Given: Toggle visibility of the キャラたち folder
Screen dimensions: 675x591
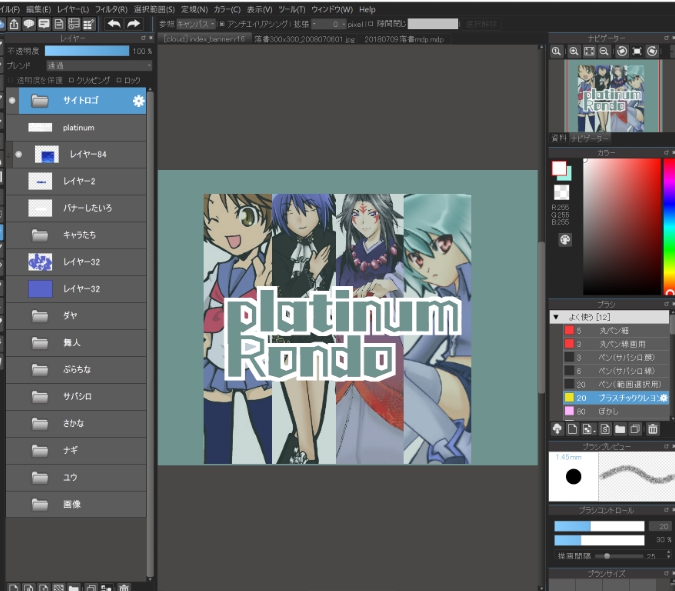Looking at the screenshot, I should click(12, 235).
